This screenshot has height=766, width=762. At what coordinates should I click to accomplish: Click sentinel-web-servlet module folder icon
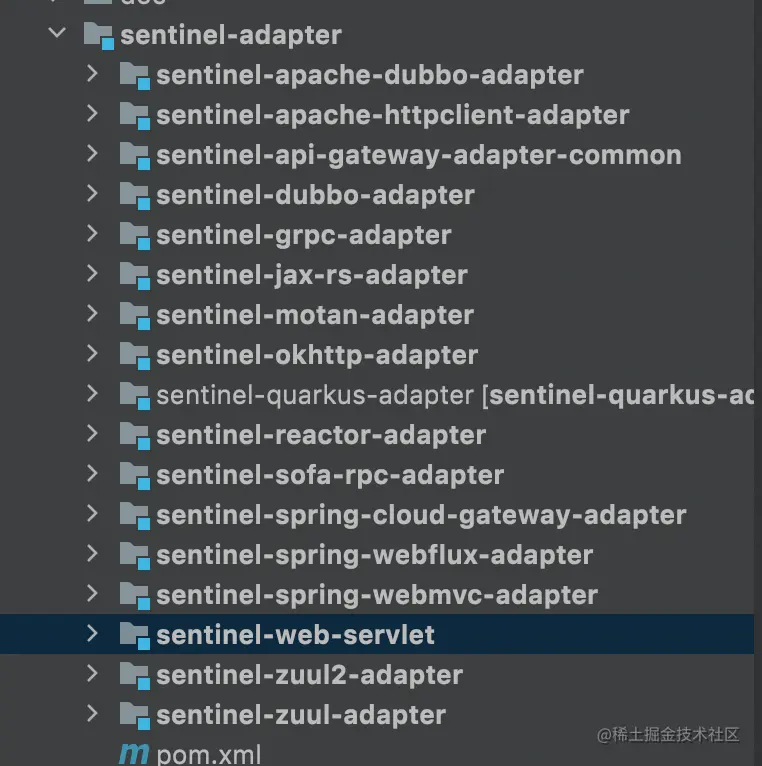[x=134, y=635]
